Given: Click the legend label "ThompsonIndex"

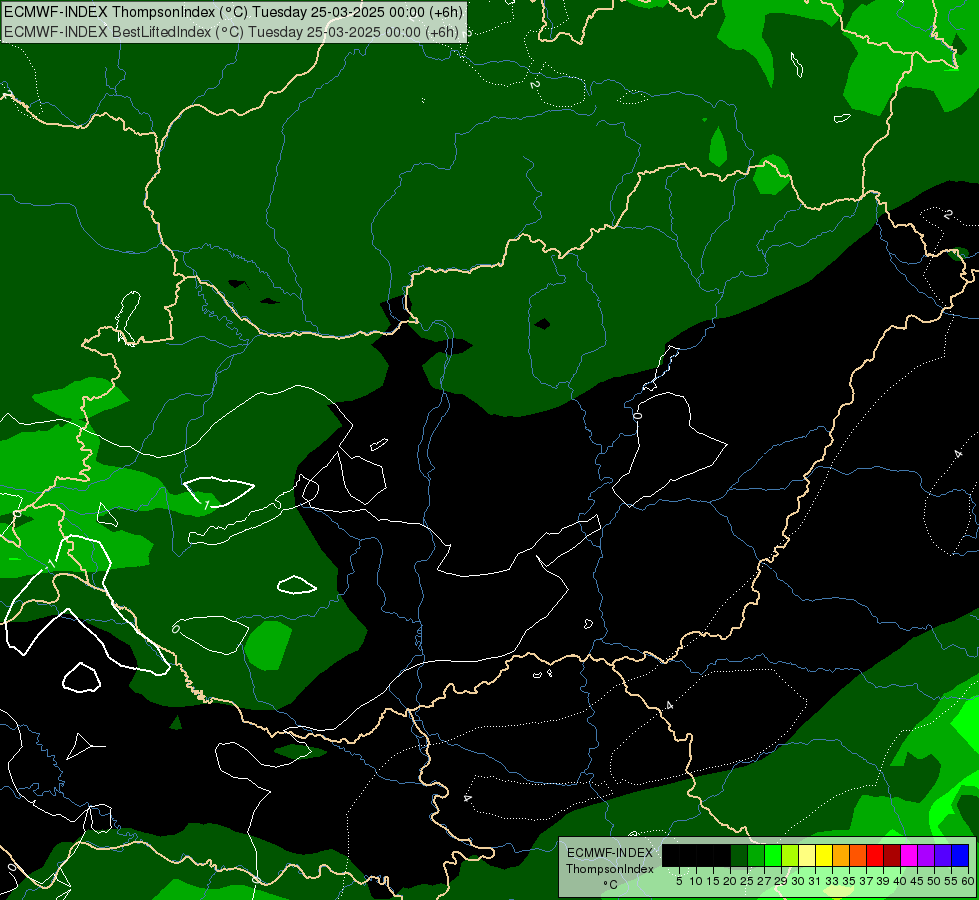Looking at the screenshot, I should tap(610, 869).
